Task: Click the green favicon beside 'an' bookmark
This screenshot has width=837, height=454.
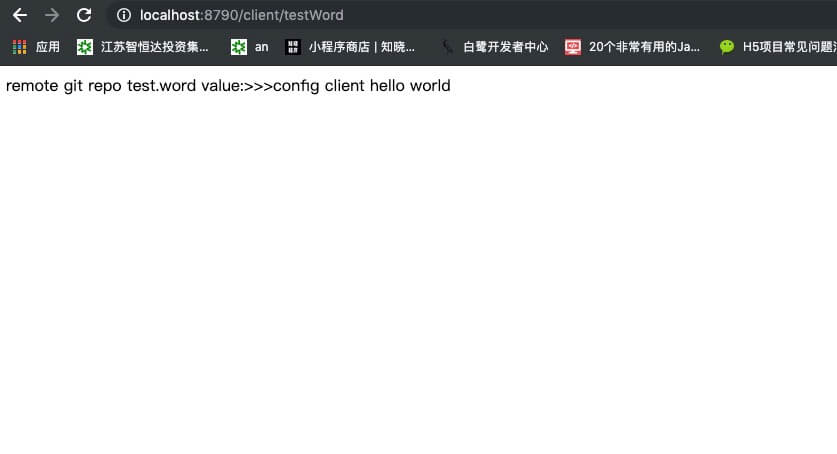Action: coord(239,47)
